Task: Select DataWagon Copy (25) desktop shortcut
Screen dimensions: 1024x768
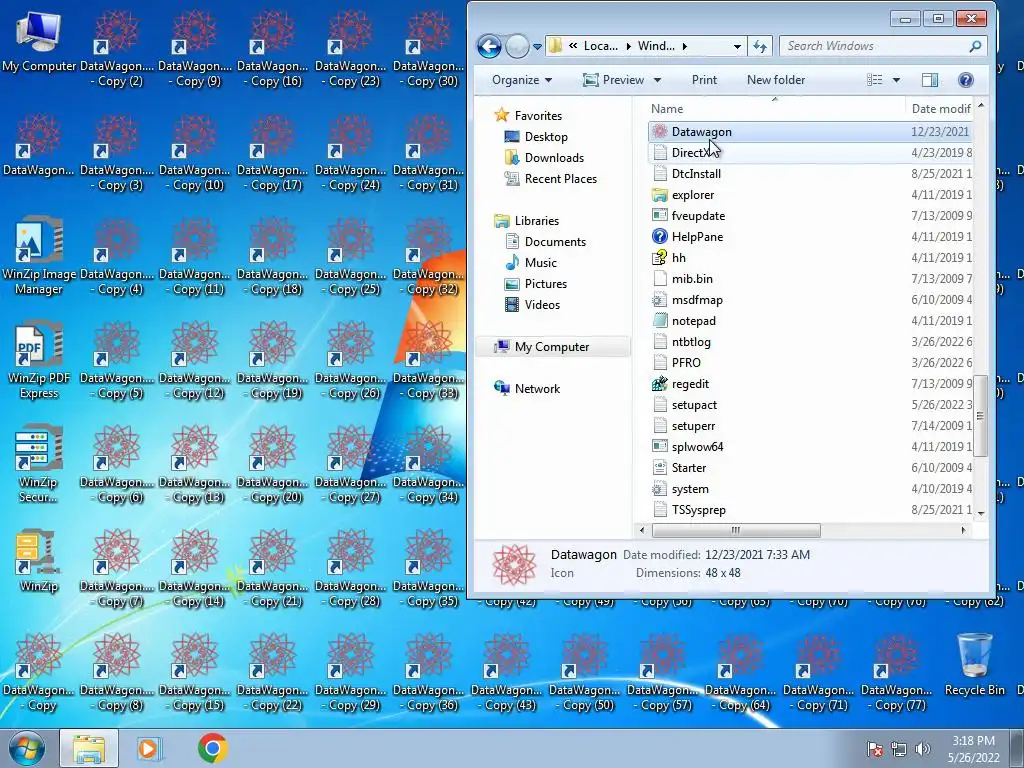Action: coord(351,256)
